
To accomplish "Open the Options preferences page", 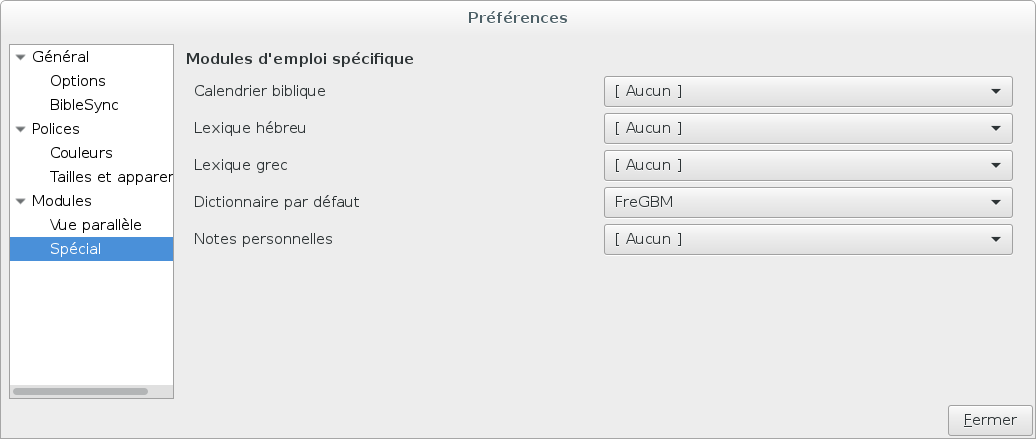I will click(77, 81).
